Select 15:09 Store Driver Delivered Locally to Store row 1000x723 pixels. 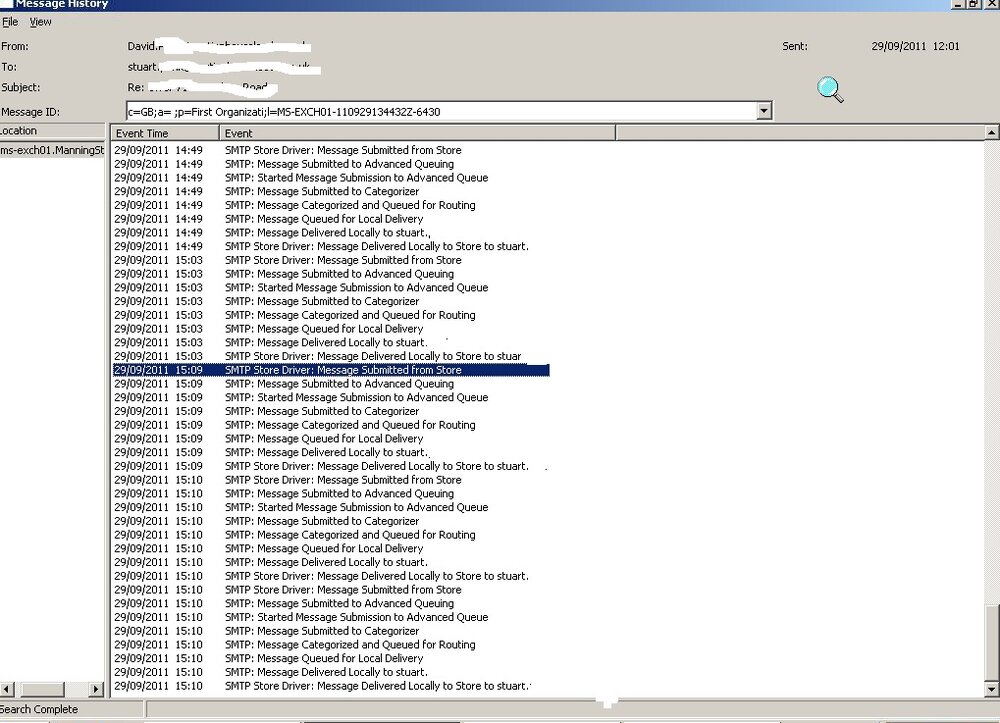pos(321,466)
